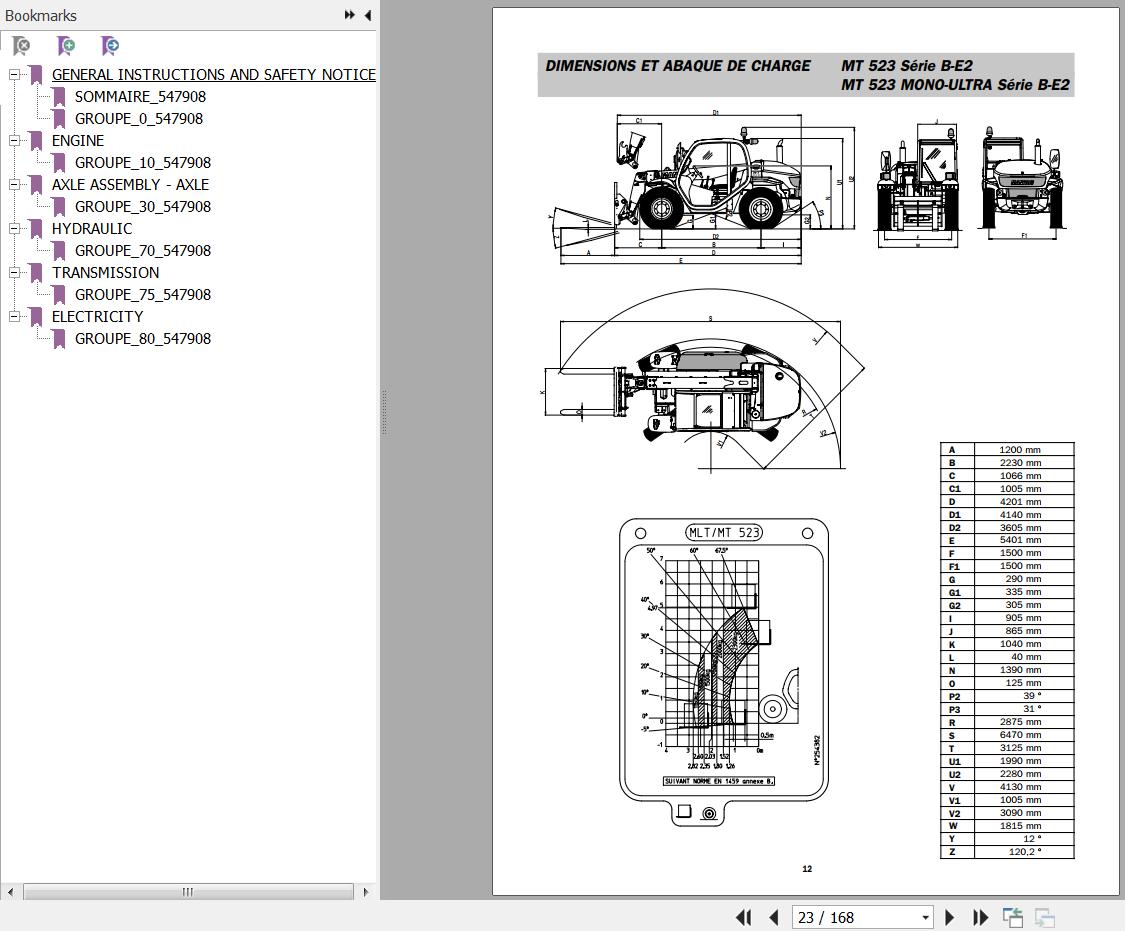The image size is (1125, 931).
Task: Click table value '1200 mm' for row A
Action: tap(1020, 450)
